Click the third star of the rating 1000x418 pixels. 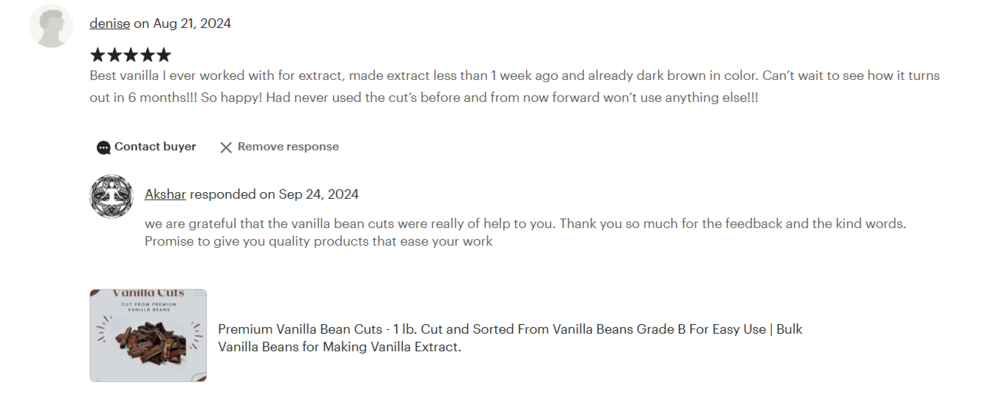(x=130, y=55)
